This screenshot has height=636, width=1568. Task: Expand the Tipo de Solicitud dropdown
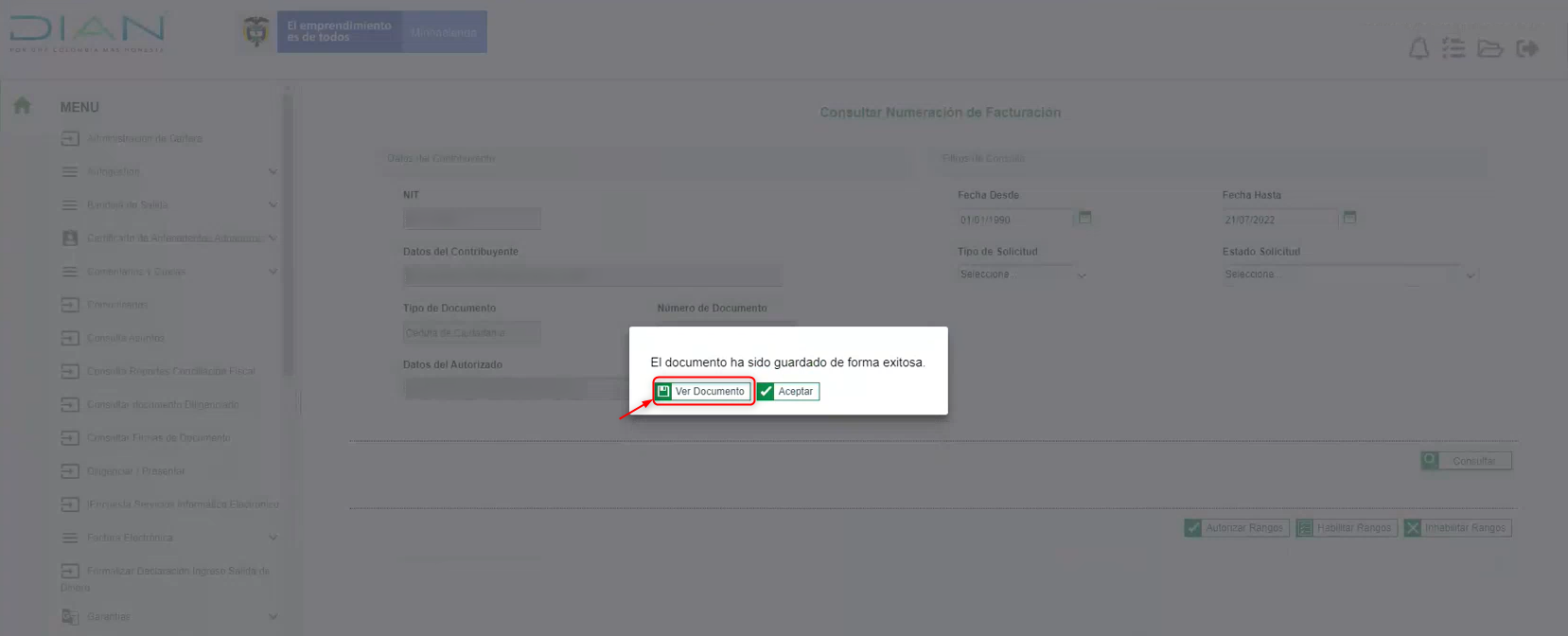tap(1022, 274)
